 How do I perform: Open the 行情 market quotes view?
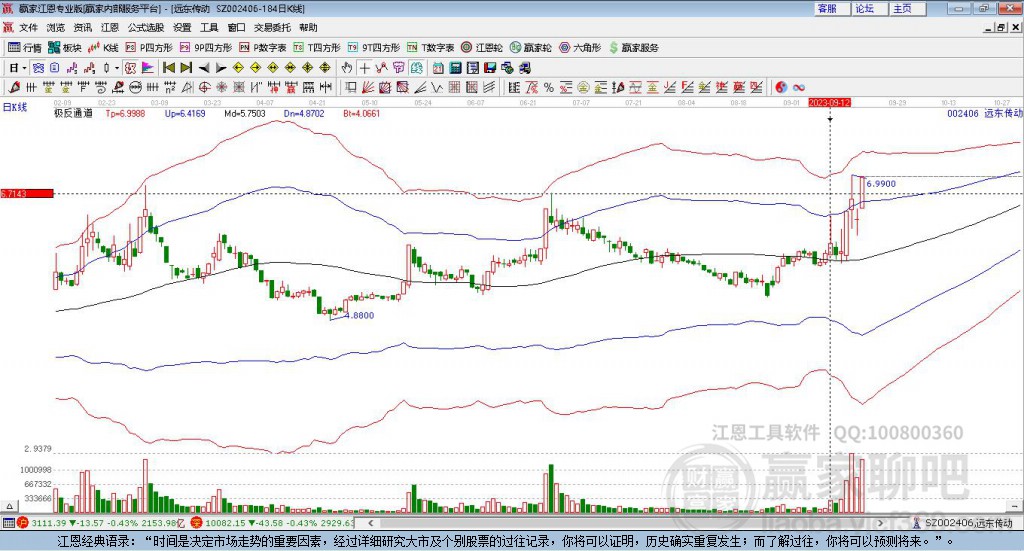point(24,48)
